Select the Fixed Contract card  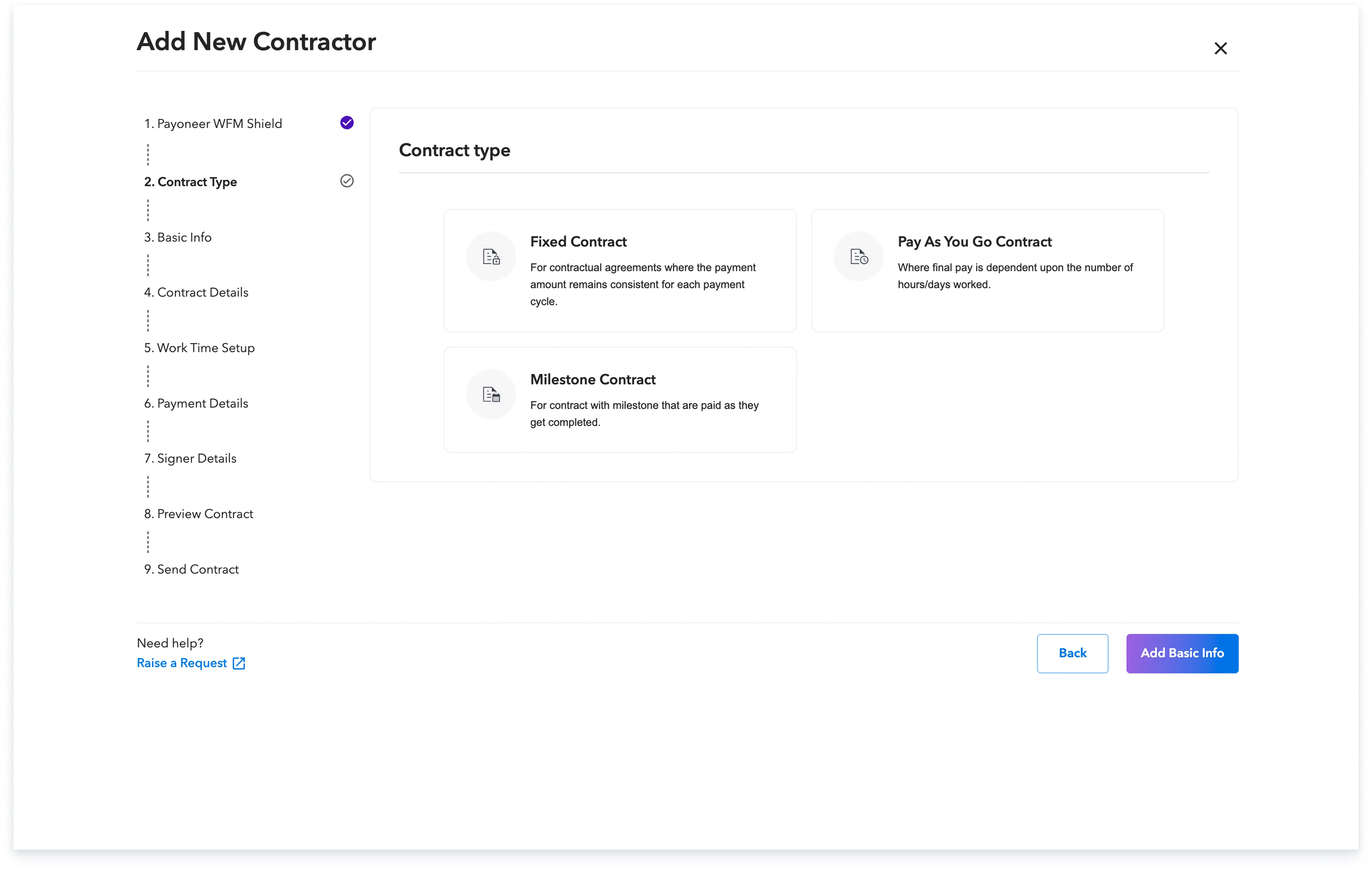[x=619, y=270]
